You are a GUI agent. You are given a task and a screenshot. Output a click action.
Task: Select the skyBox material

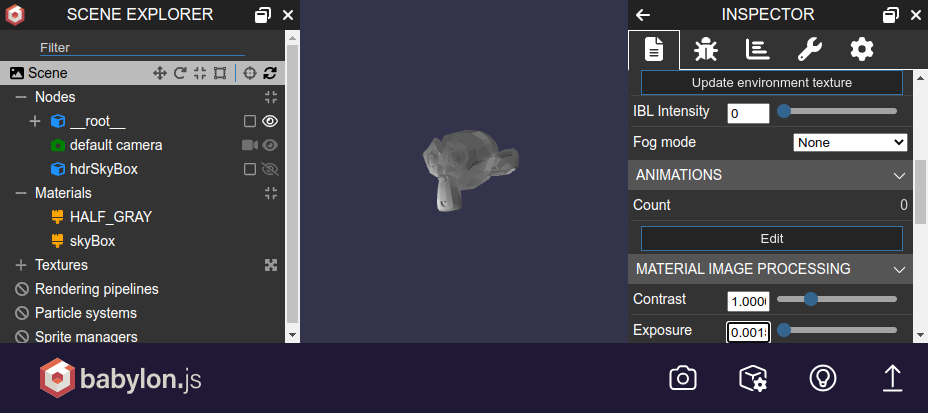pyautogui.click(x=92, y=241)
